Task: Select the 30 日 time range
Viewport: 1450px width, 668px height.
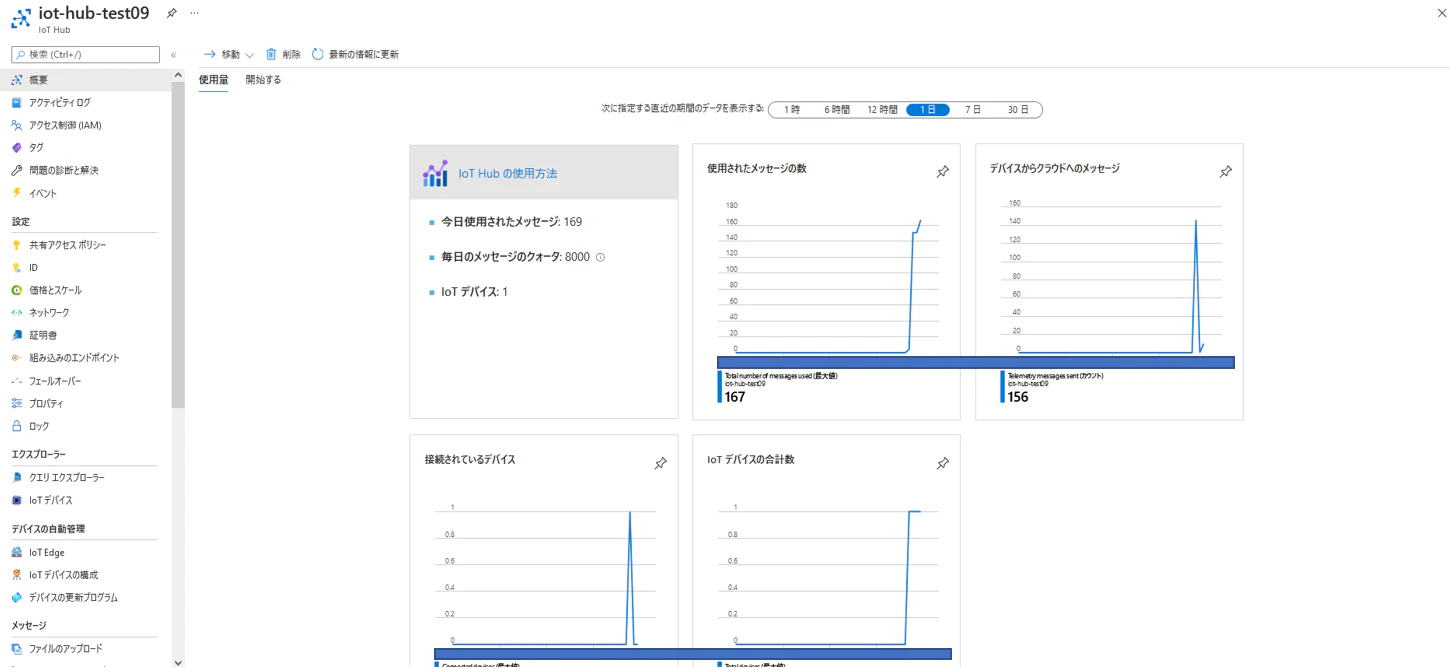Action: pos(1018,110)
